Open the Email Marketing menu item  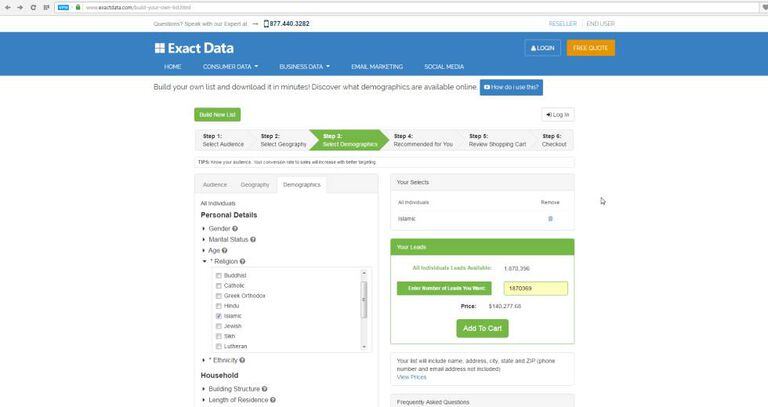tap(377, 67)
